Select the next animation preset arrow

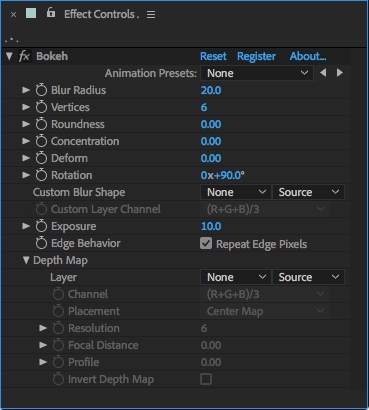click(340, 73)
